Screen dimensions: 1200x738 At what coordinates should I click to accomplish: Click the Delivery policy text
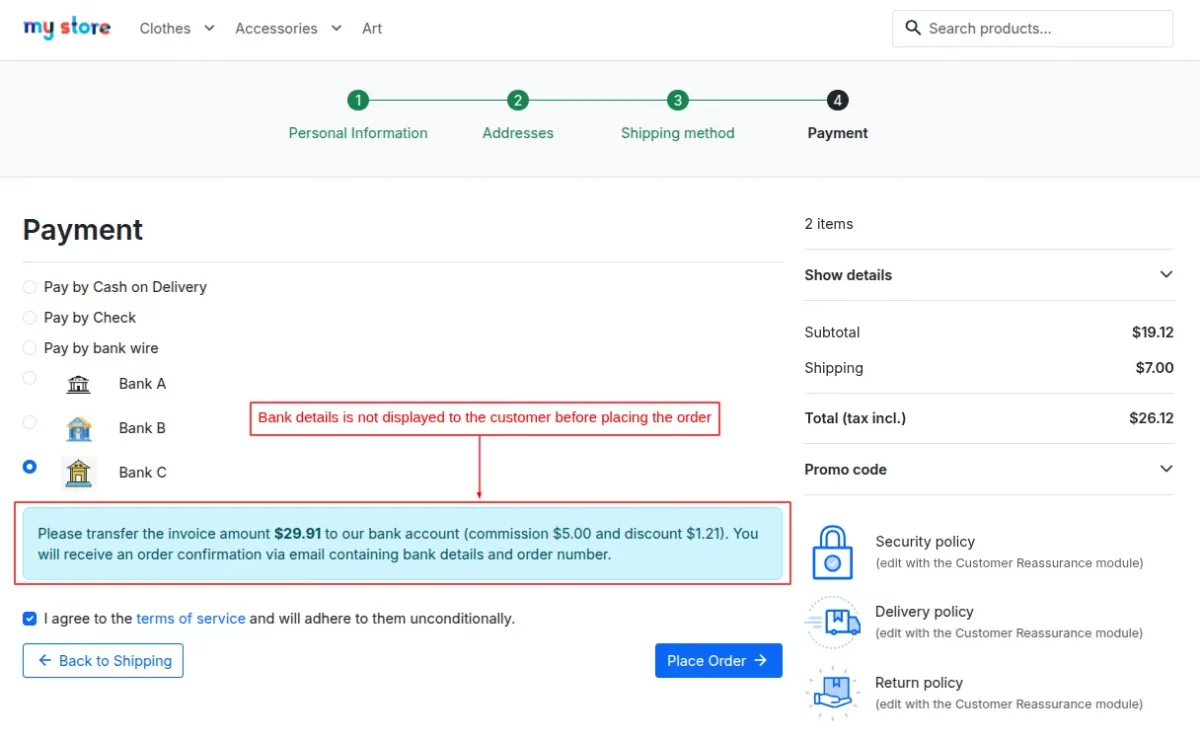[x=924, y=612]
